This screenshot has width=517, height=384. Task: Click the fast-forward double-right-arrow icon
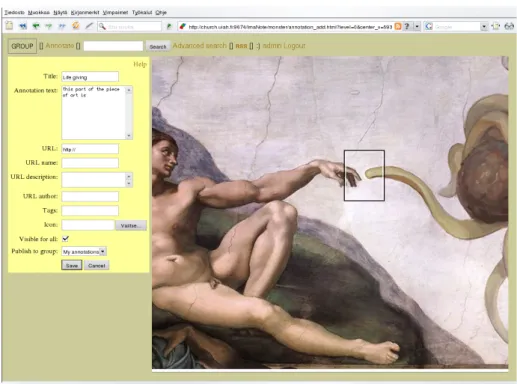coord(62,26)
